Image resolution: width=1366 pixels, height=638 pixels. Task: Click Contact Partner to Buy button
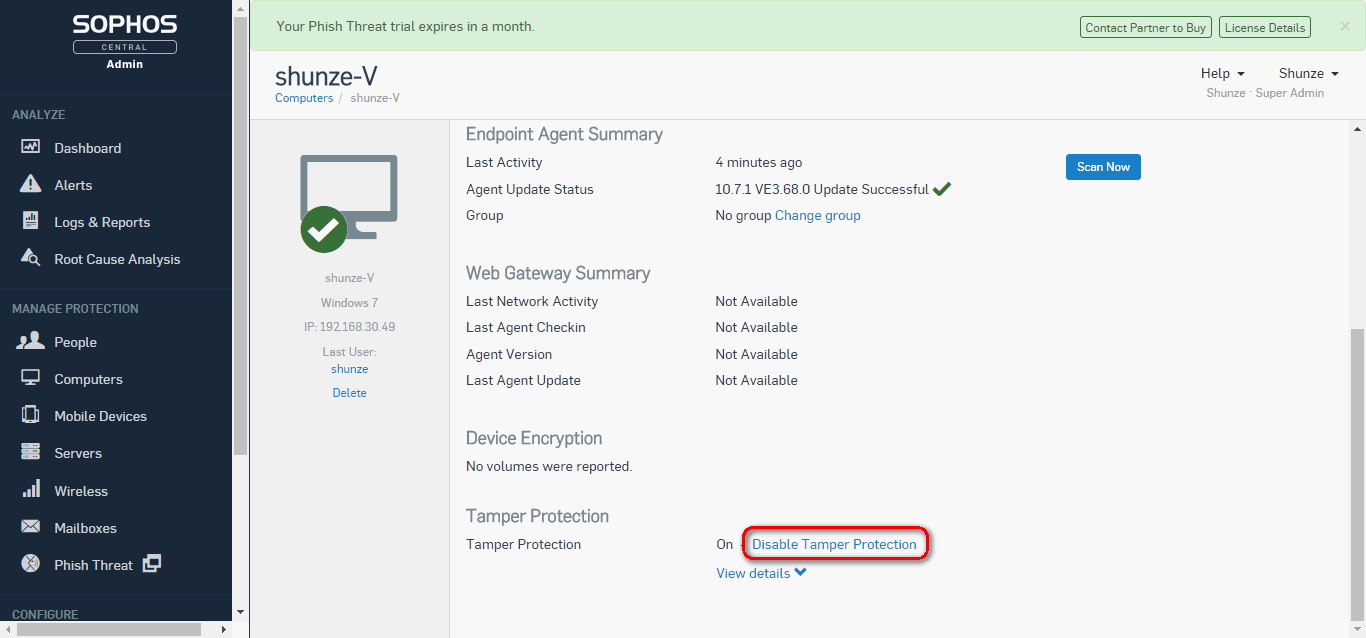click(1145, 28)
